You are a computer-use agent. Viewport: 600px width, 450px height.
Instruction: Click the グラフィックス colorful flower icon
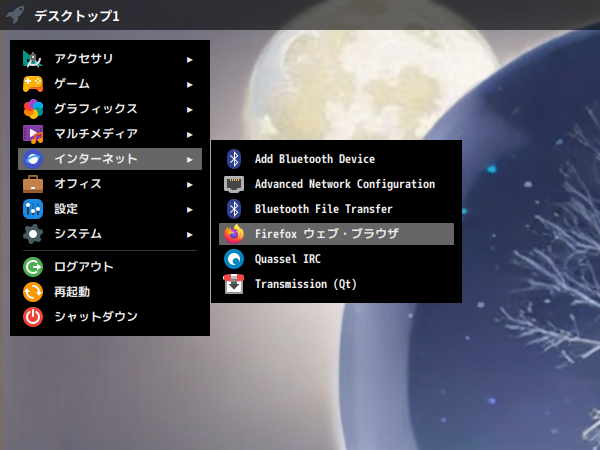tap(33, 109)
